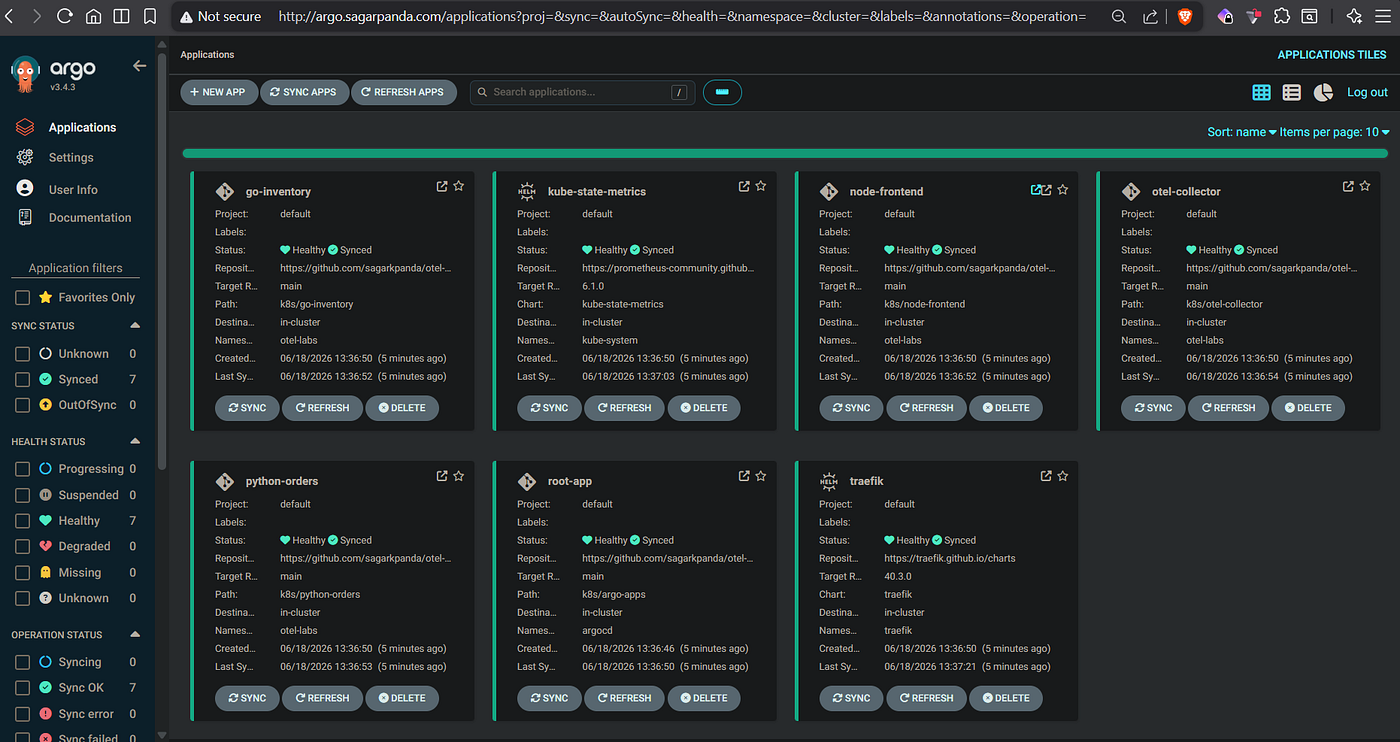This screenshot has height=742, width=1400.
Task: Check the Sync OK operation filter
Action: 22,688
